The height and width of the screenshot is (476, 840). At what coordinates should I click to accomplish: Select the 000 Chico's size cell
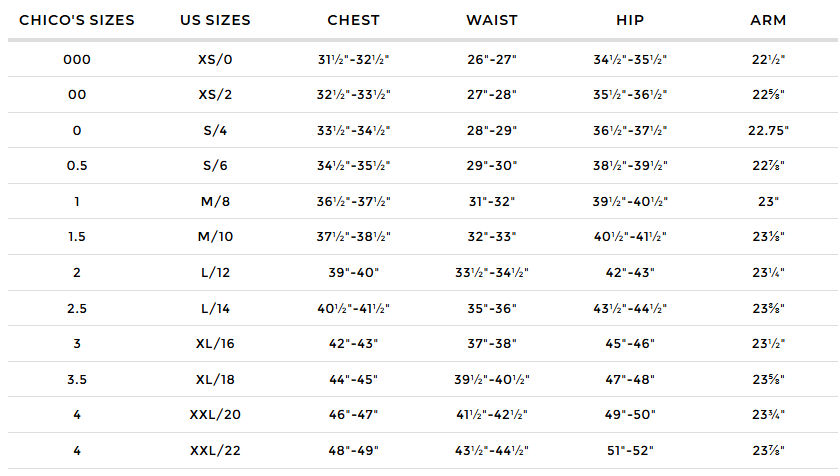pyautogui.click(x=77, y=59)
